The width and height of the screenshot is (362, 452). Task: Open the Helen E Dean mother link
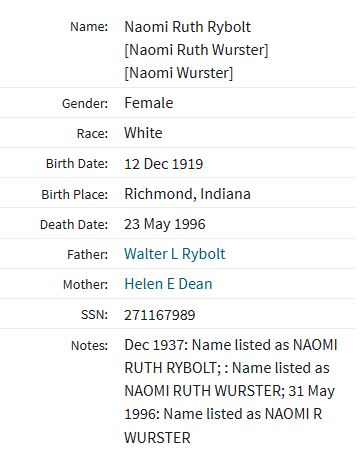[168, 284]
